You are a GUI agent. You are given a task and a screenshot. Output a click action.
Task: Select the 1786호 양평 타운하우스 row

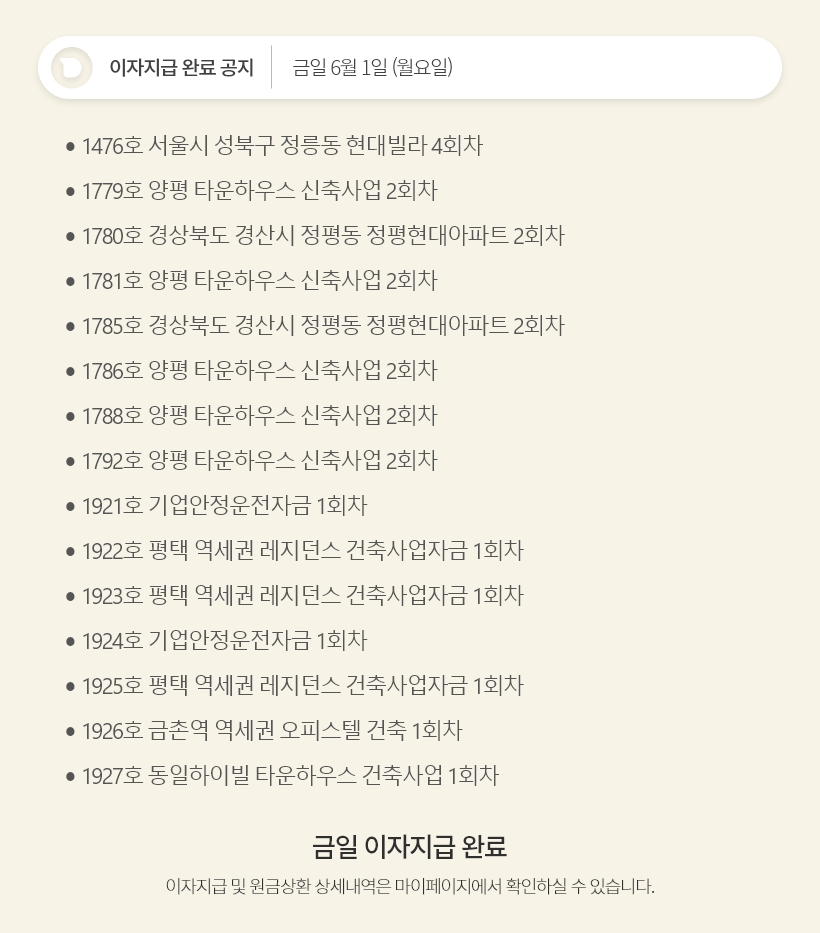pyautogui.click(x=259, y=371)
